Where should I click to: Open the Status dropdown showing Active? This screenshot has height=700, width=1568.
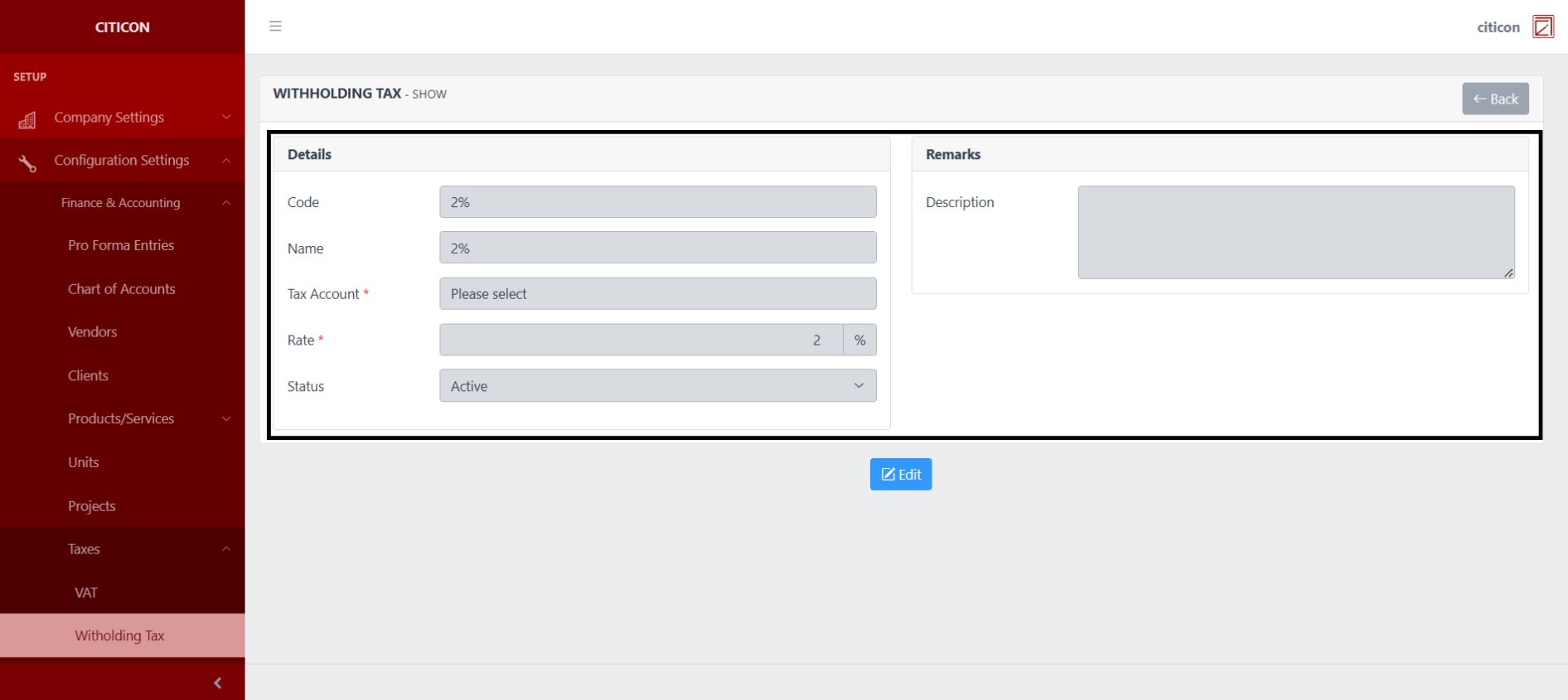click(x=657, y=386)
